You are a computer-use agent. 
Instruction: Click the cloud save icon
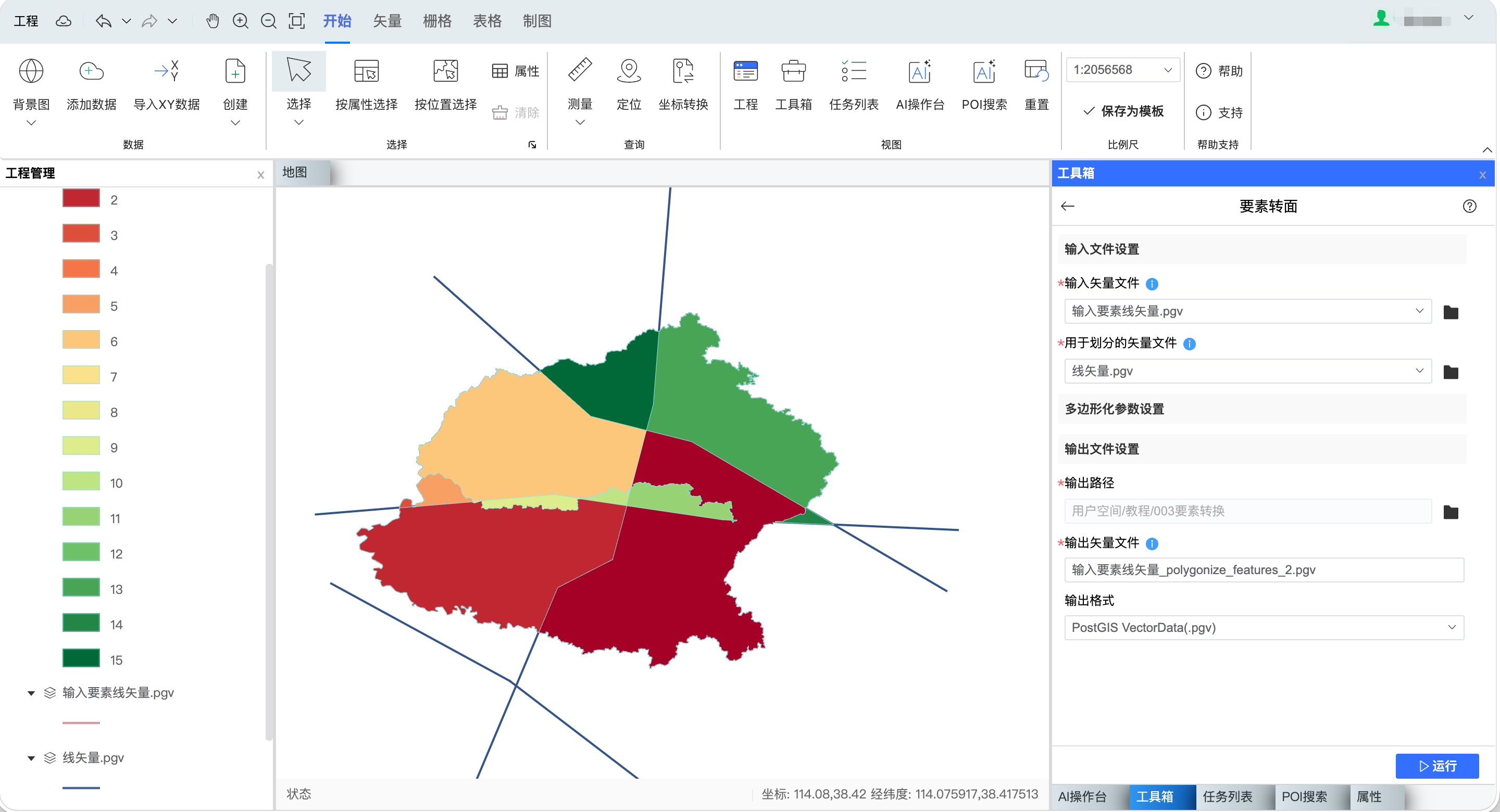64,21
